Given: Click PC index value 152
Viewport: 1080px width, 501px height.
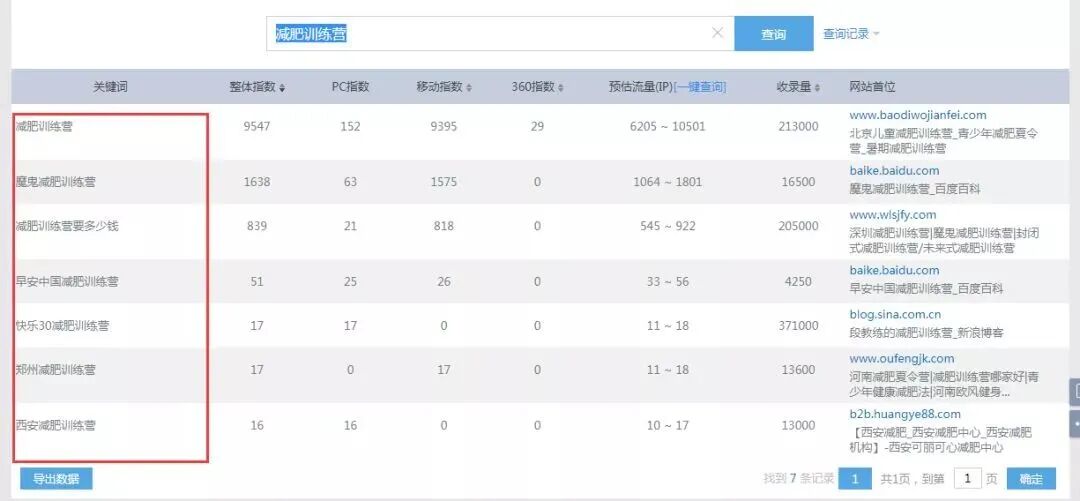Looking at the screenshot, I should point(351,127).
